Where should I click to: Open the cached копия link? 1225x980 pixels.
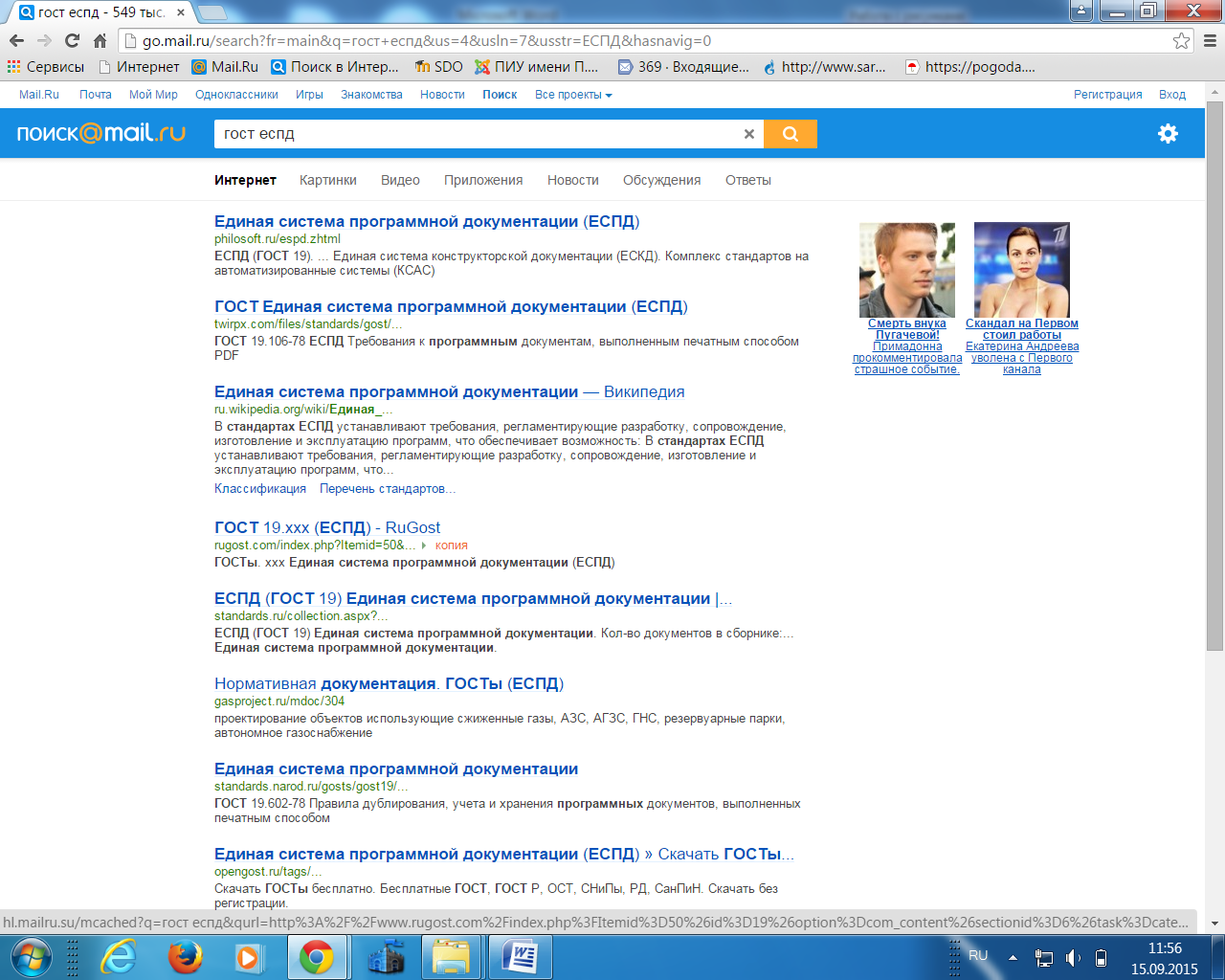452,546
